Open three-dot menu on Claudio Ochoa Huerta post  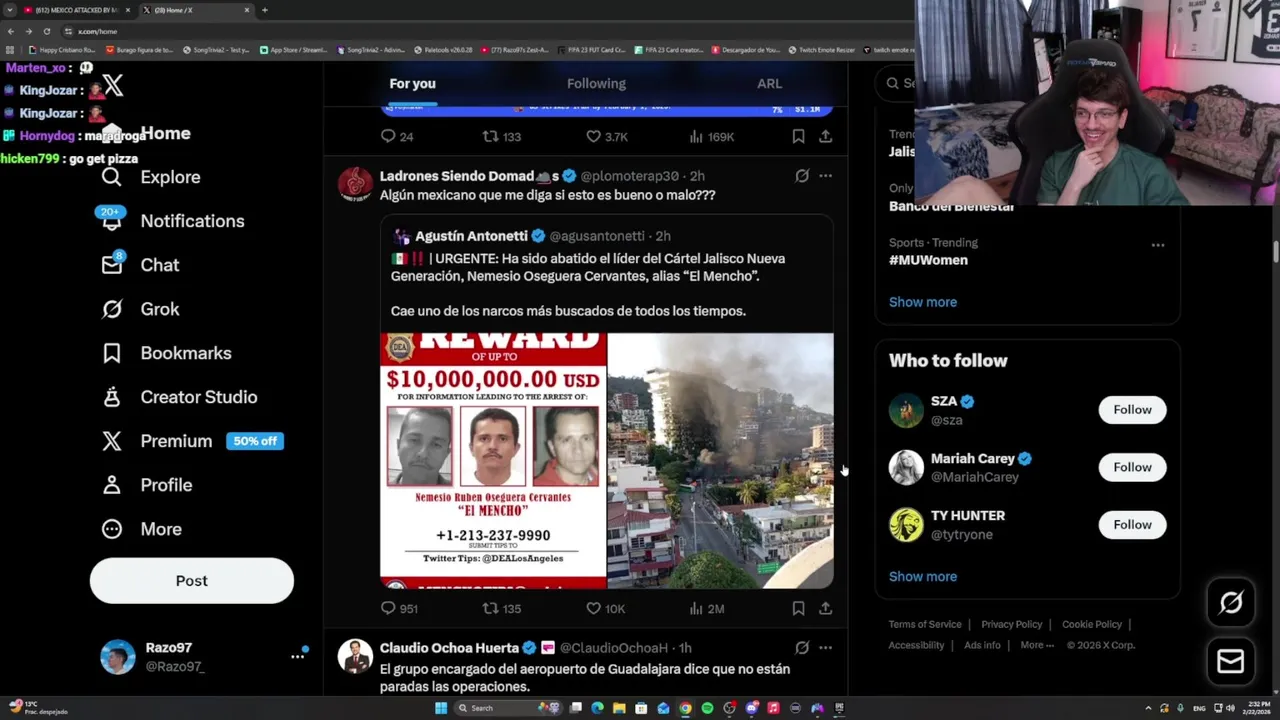click(825, 648)
